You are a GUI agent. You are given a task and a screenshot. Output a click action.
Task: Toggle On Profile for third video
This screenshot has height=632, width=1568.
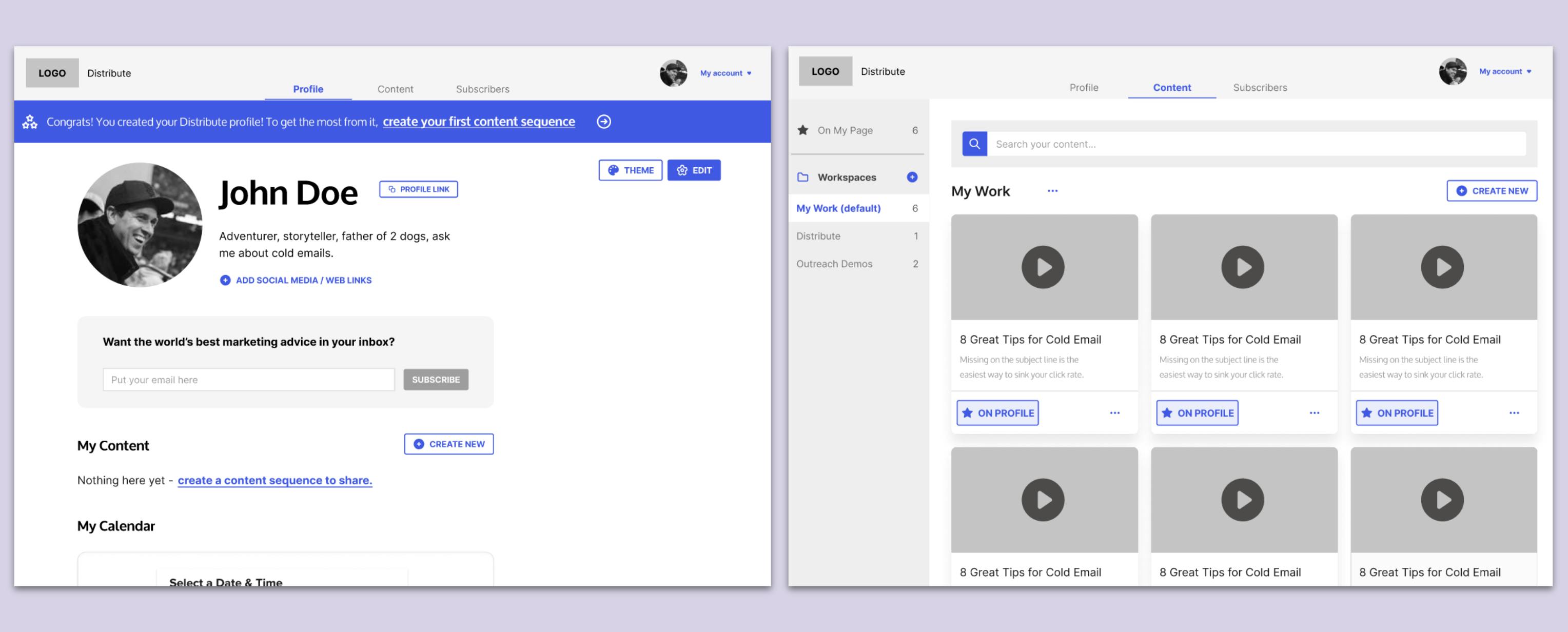coord(1396,412)
